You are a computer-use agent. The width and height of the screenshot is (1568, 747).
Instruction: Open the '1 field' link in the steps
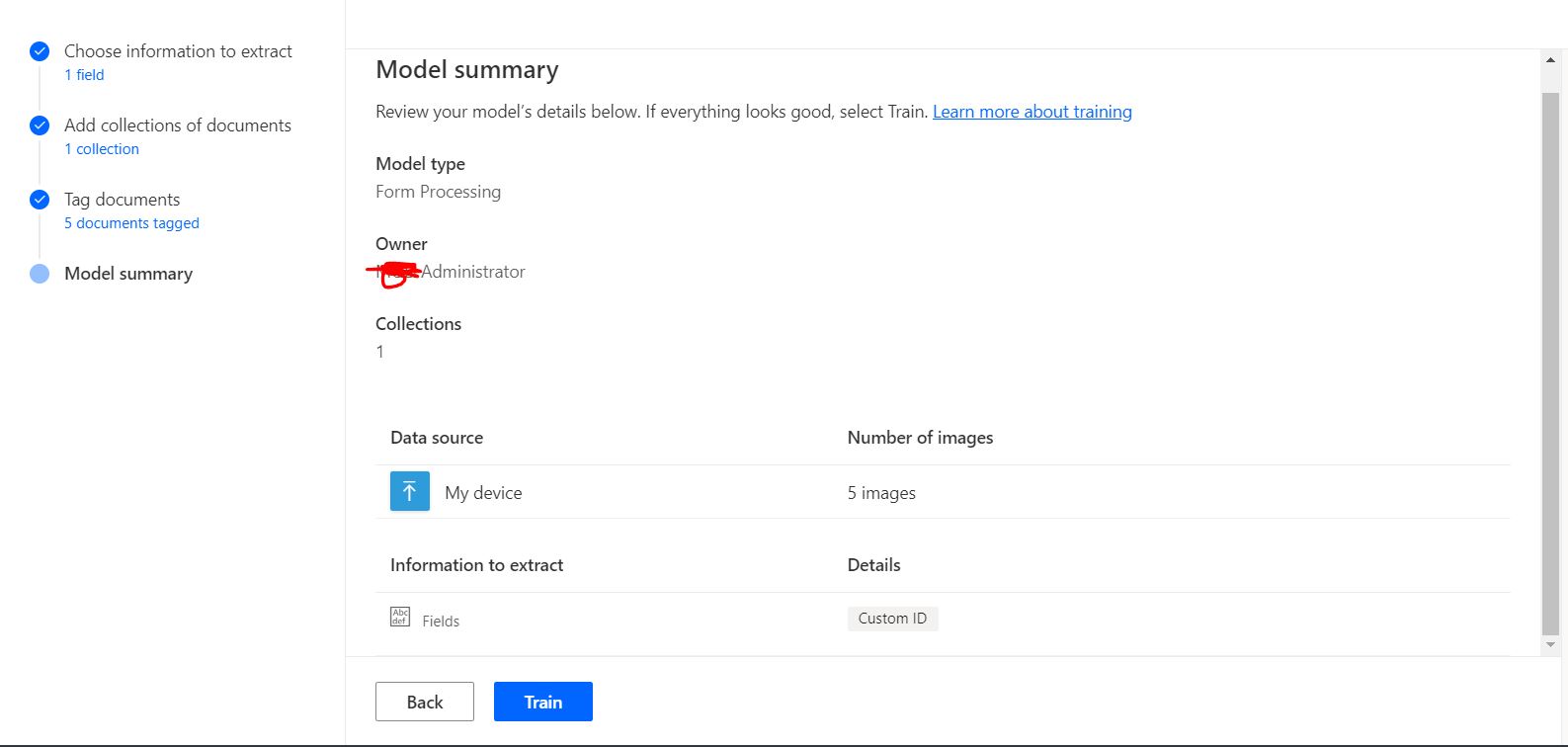[84, 75]
